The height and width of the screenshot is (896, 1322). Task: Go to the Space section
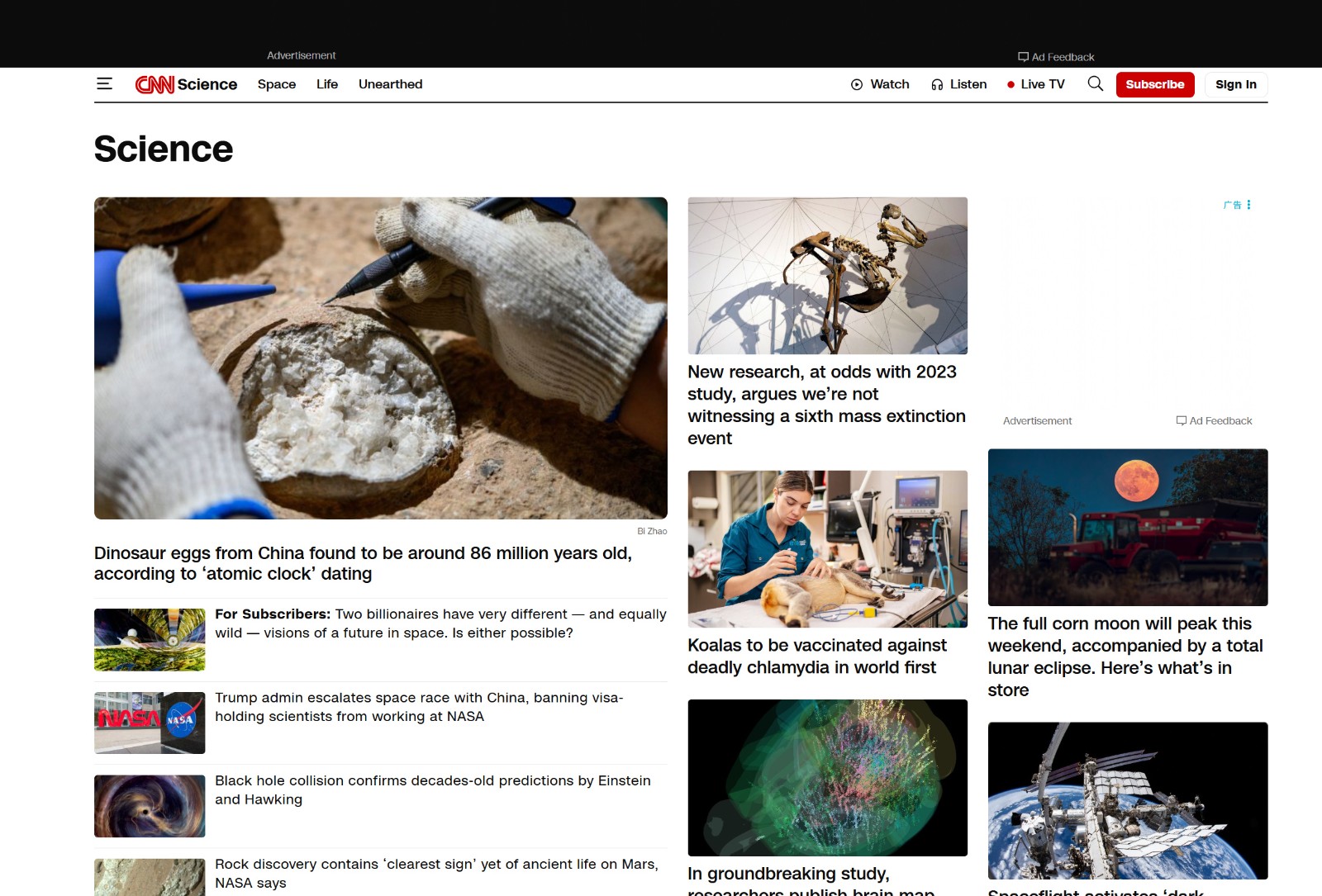click(x=276, y=84)
